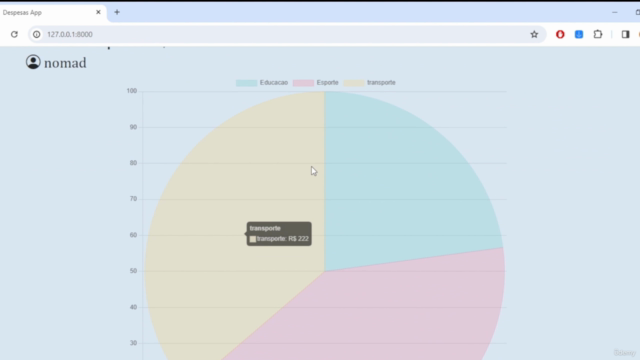Open the blue extension icon in toolbar
The width and height of the screenshot is (640, 360).
[579, 34]
